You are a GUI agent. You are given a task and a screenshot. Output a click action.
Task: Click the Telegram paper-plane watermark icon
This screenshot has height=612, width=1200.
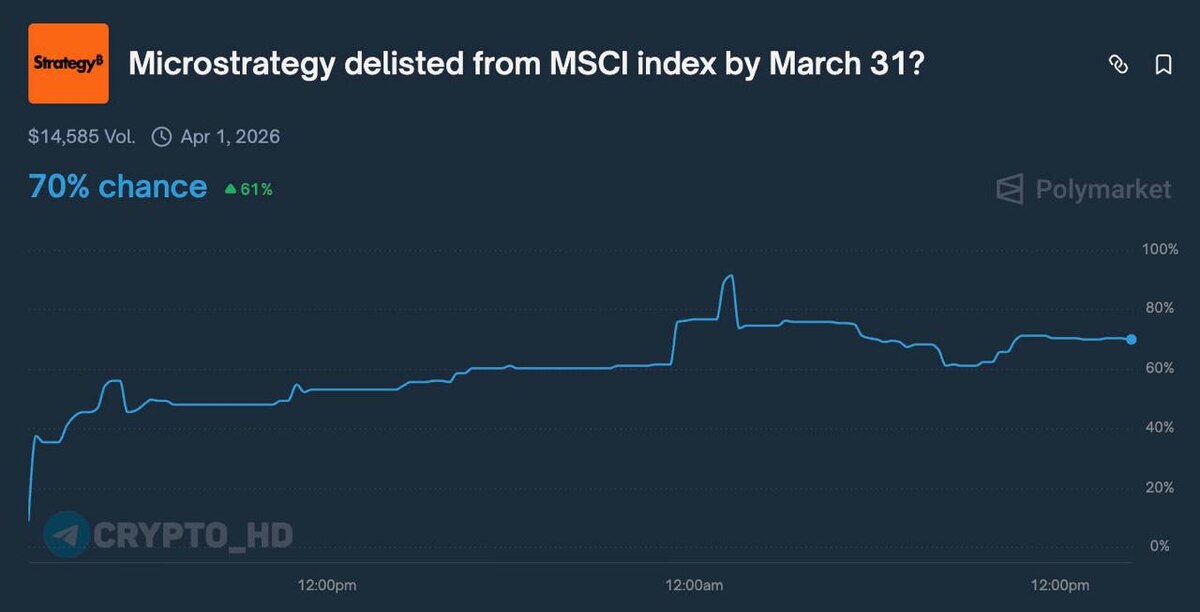click(x=66, y=535)
